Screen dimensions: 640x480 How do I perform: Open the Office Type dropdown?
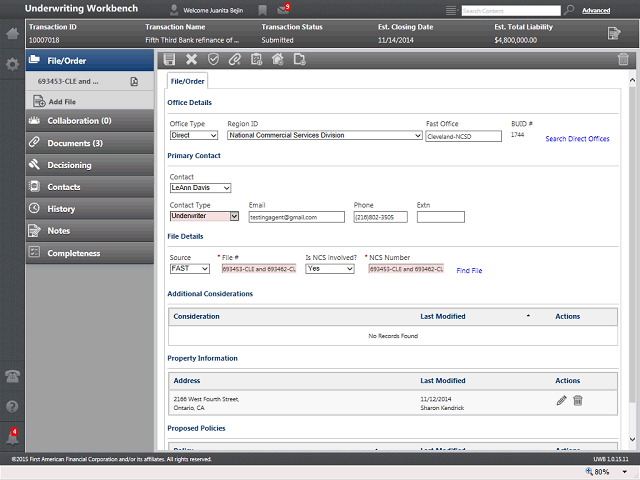coord(194,135)
